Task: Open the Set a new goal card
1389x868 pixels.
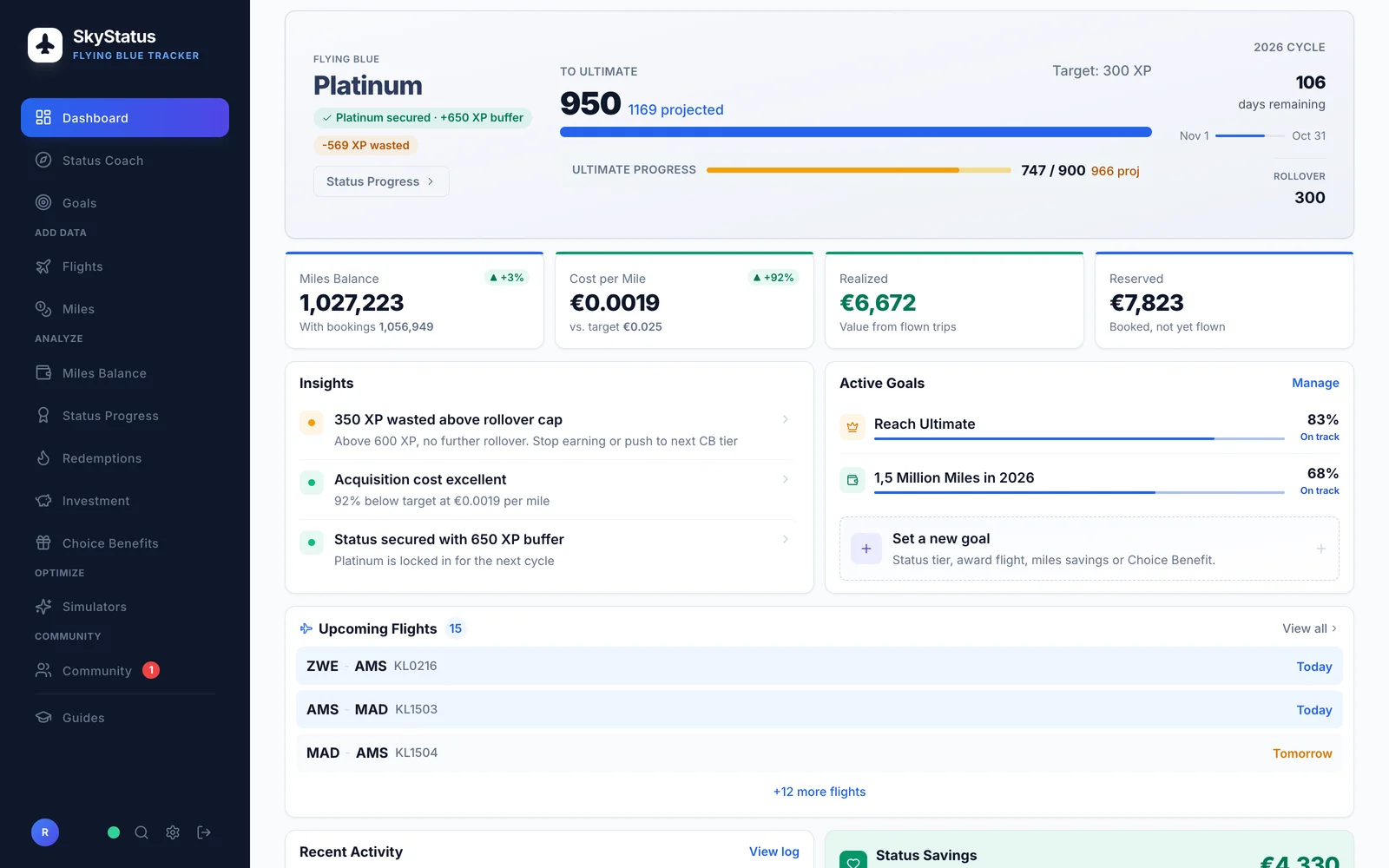Action: 1089,549
